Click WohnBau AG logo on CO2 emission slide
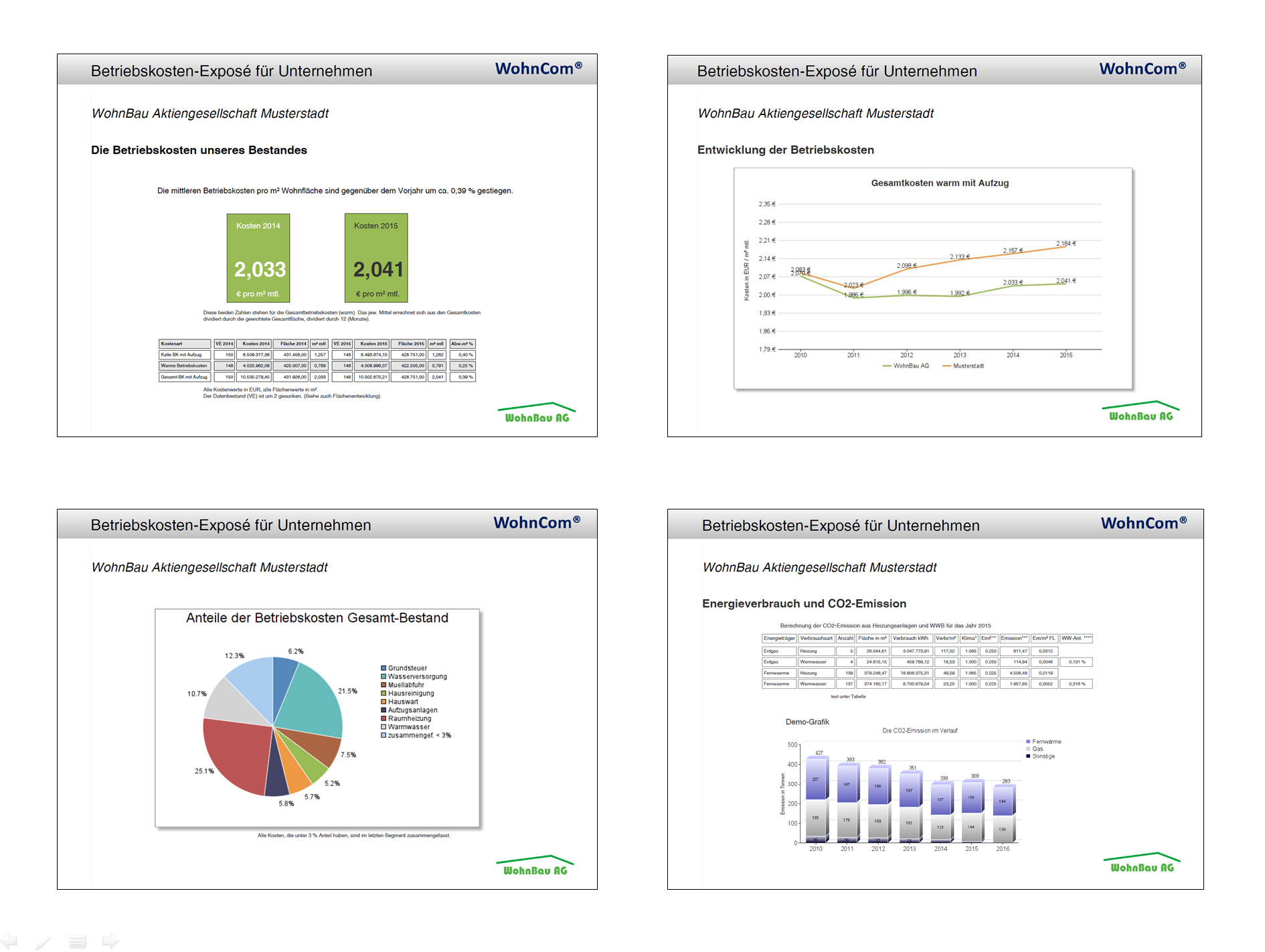Image resolution: width=1265 pixels, height=952 pixels. click(x=1142, y=863)
